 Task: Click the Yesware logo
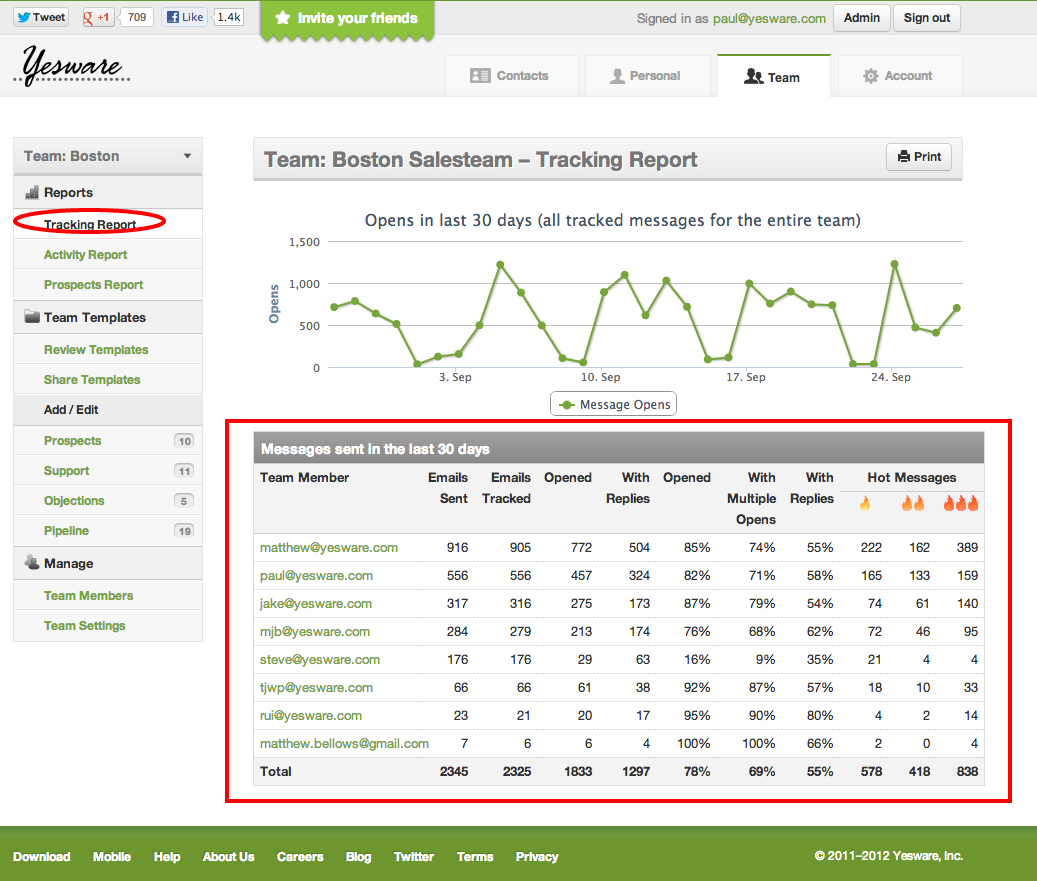(71, 65)
